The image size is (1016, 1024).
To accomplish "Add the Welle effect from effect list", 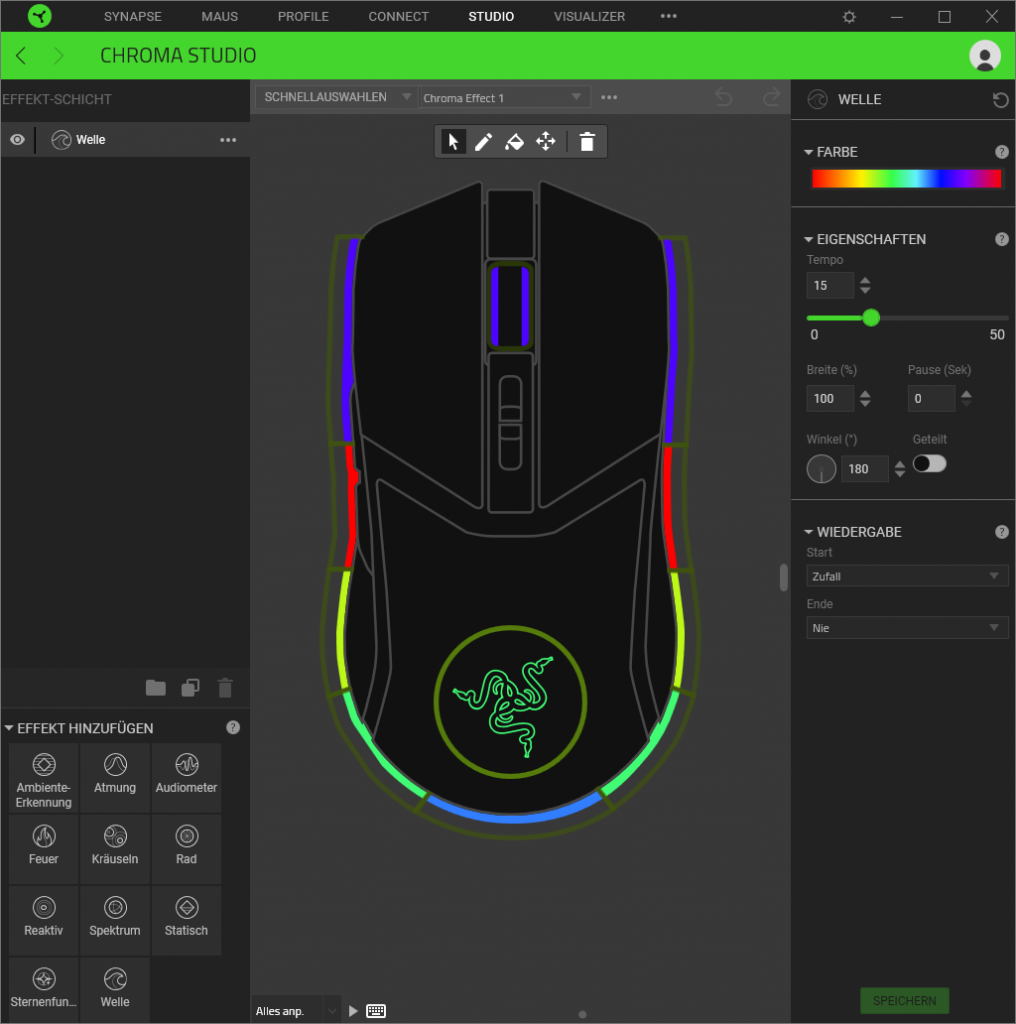I will (x=115, y=990).
